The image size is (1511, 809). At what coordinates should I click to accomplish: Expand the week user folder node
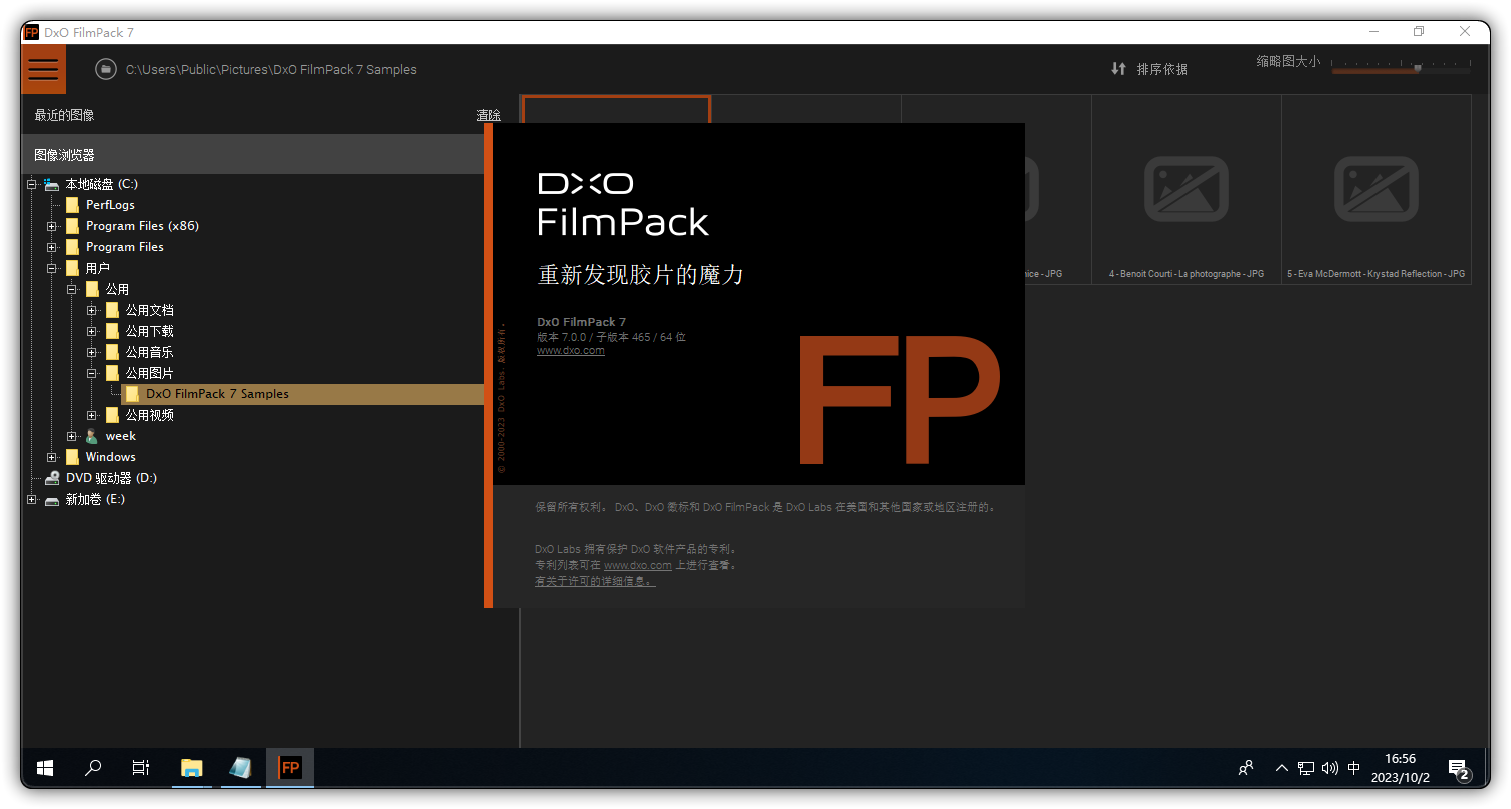[72, 436]
